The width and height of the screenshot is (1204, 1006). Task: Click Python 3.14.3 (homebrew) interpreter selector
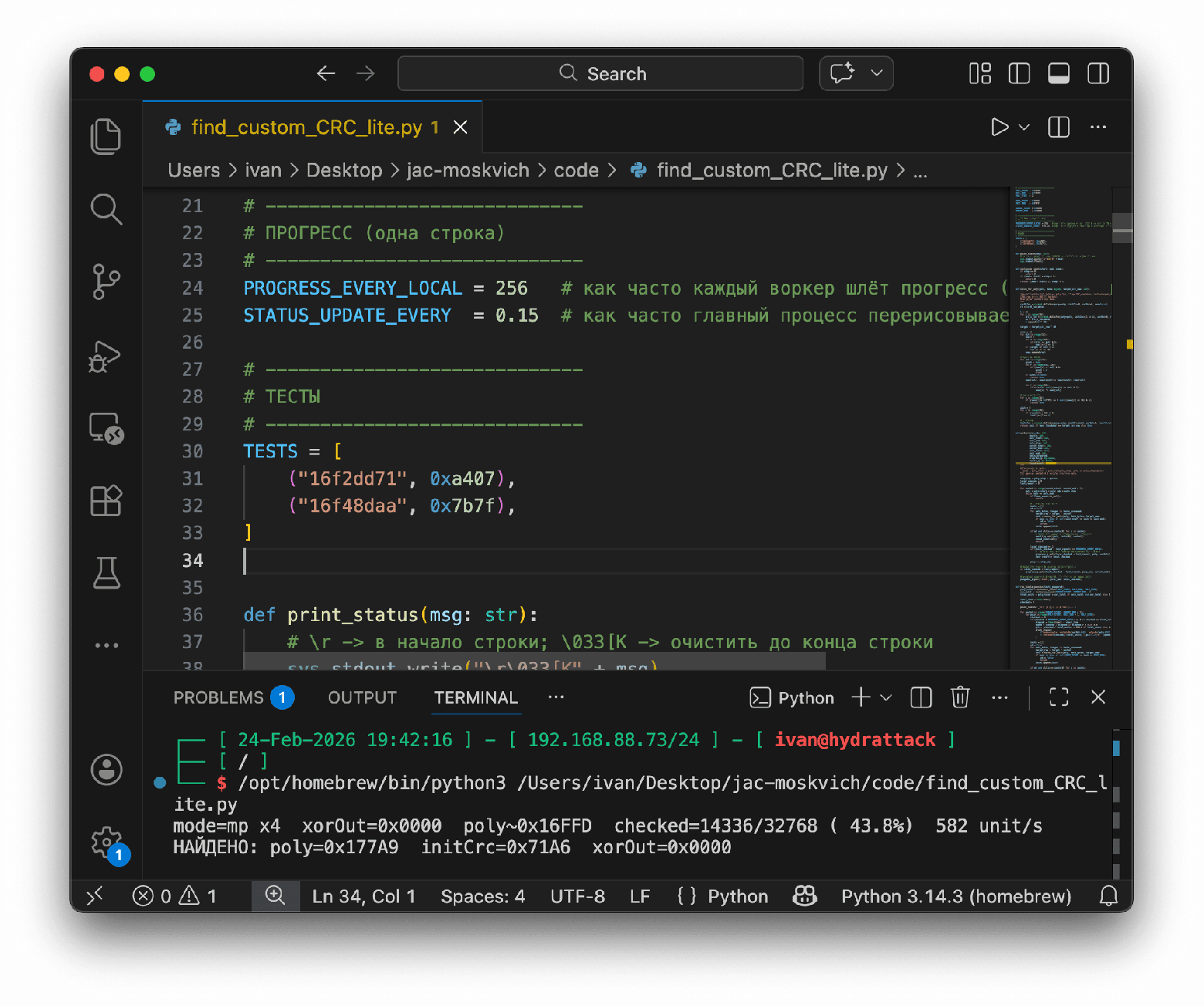pyautogui.click(x=955, y=896)
